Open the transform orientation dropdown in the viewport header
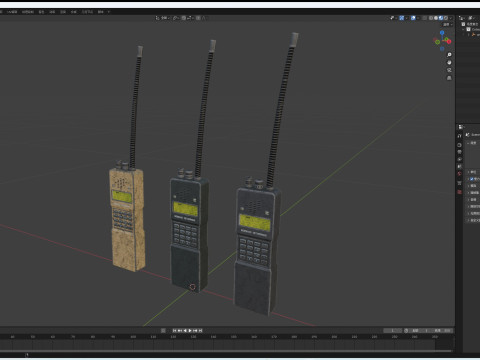Image resolution: width=480 pixels, height=360 pixels. coord(163,18)
